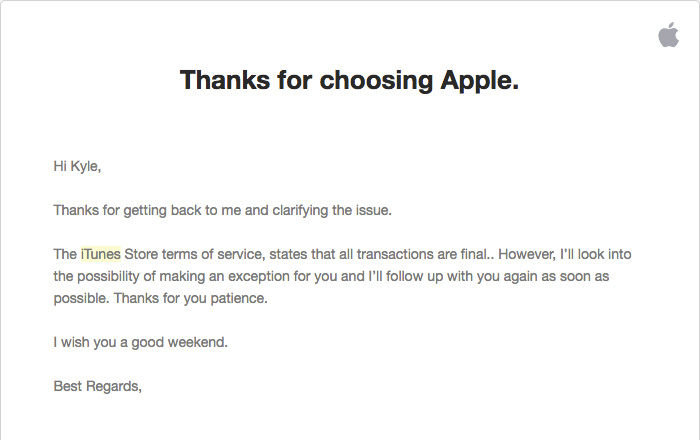Click the word "Apple" in the heading
This screenshot has height=440, width=700.
pyautogui.click(x=480, y=81)
